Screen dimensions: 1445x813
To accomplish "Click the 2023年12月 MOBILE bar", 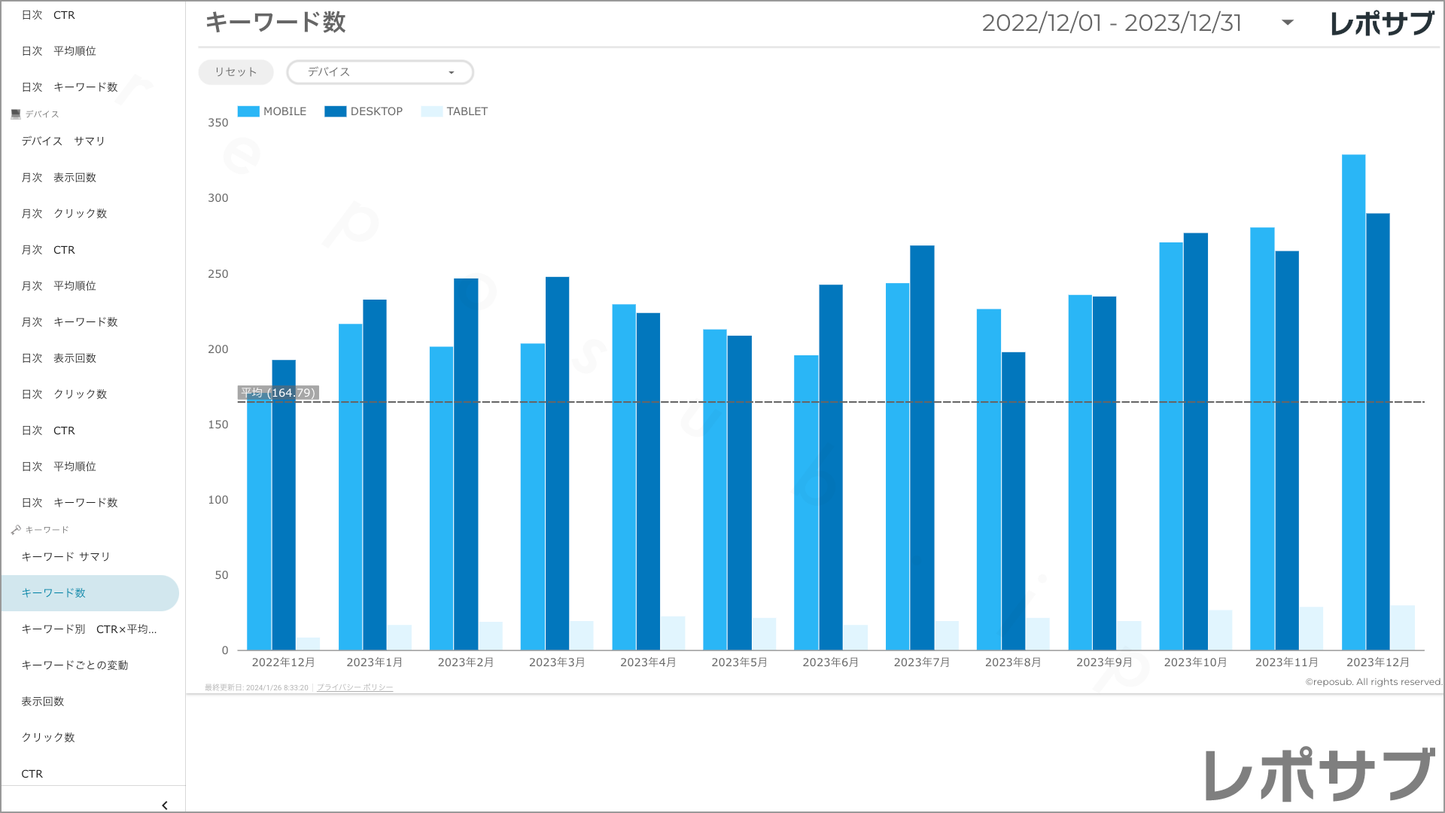I will click(1353, 400).
